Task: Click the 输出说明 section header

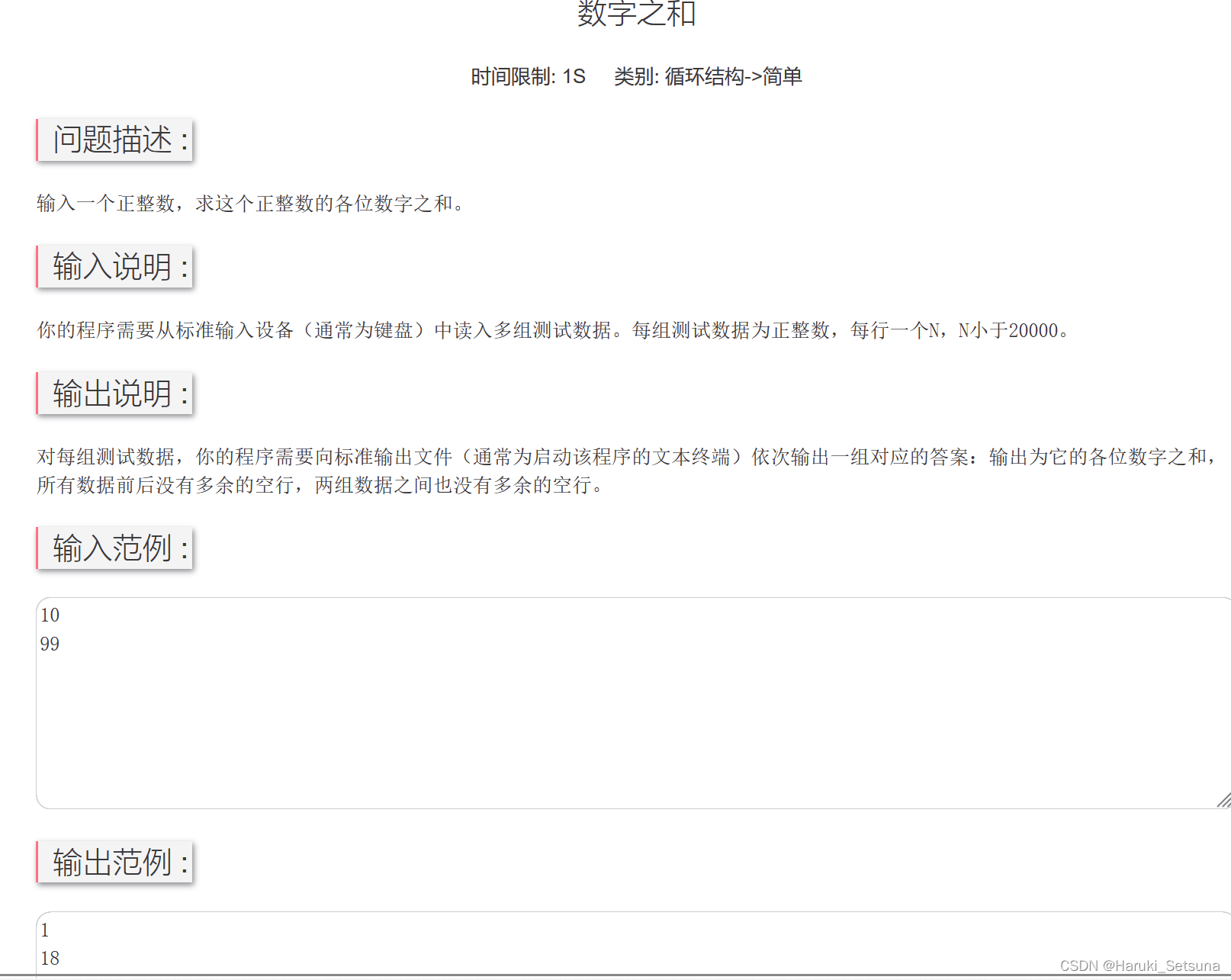Action: [x=113, y=394]
